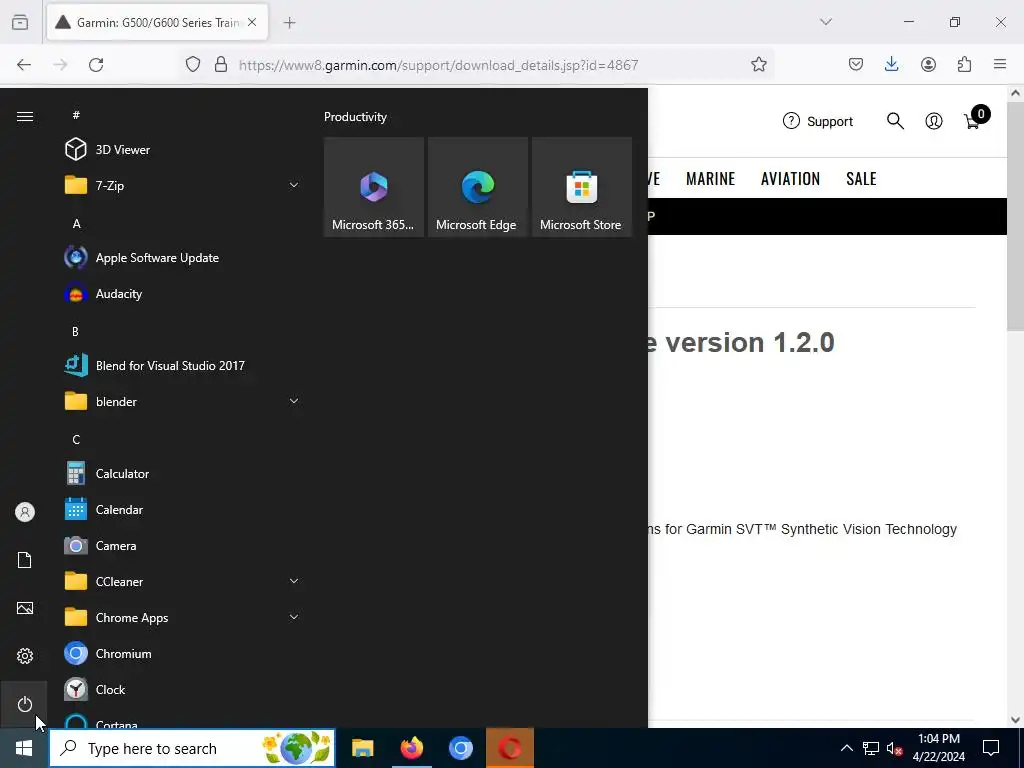The image size is (1024, 768).
Task: Open the MARINE menu on Garmin
Action: point(711,178)
